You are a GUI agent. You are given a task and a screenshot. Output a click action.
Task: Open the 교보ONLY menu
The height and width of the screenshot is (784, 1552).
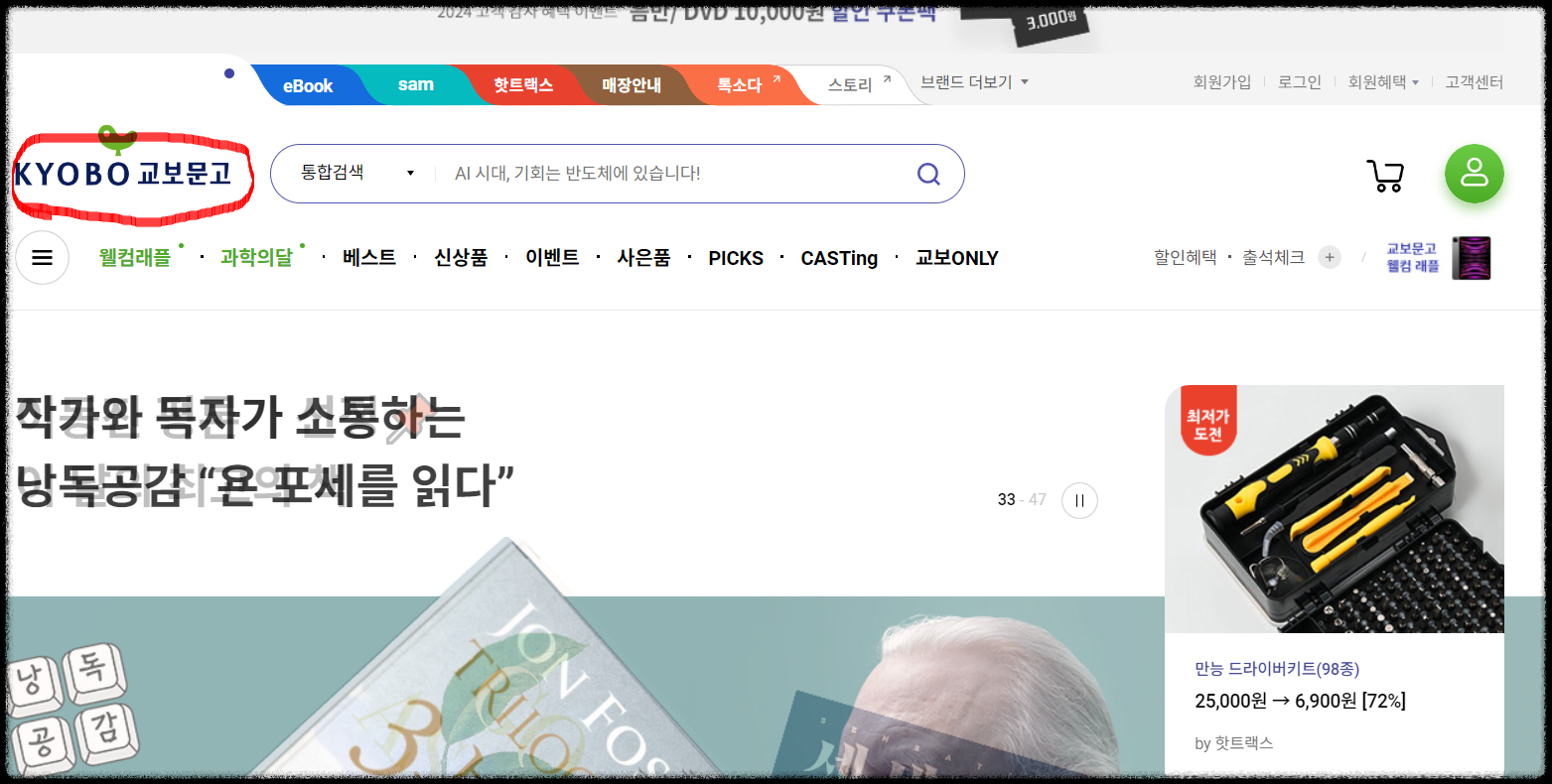click(x=956, y=258)
